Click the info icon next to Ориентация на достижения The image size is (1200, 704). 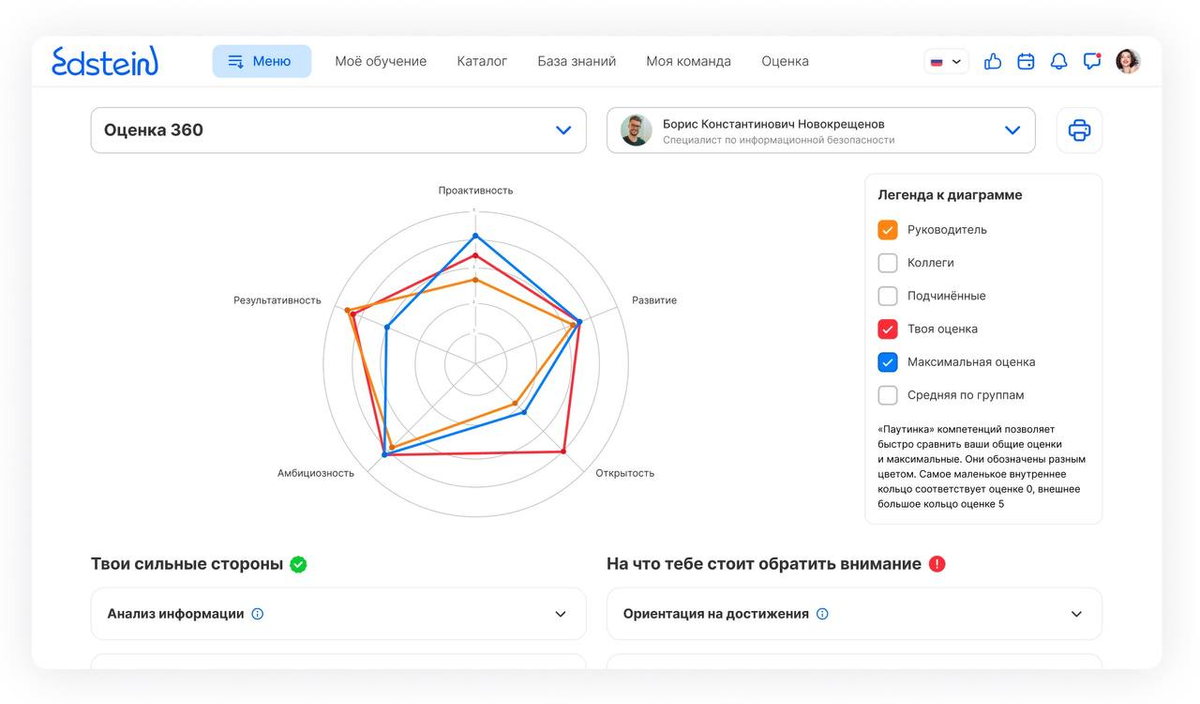[821, 614]
